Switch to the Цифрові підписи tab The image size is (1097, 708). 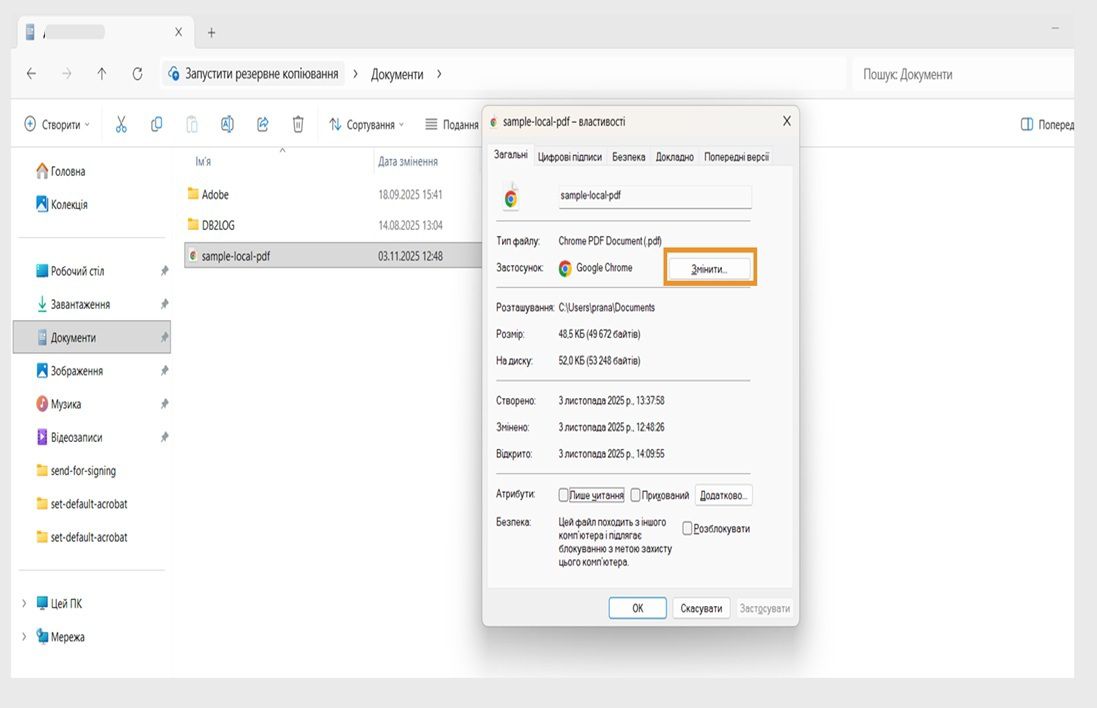click(x=569, y=157)
